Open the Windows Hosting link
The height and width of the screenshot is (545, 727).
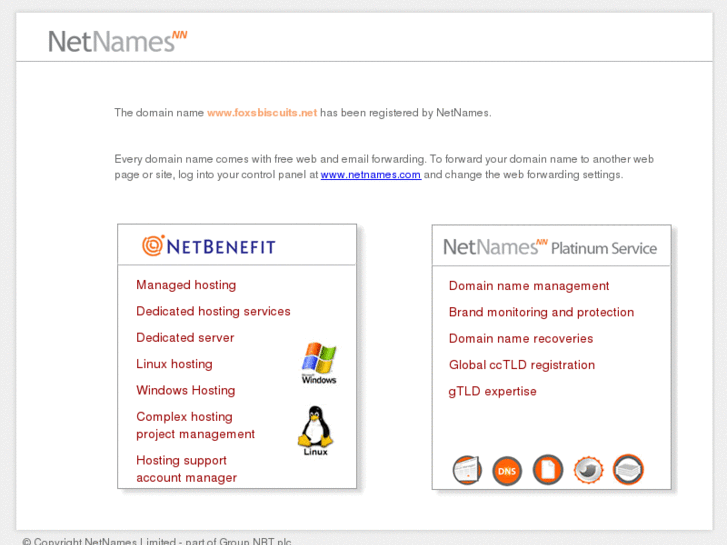click(x=185, y=391)
